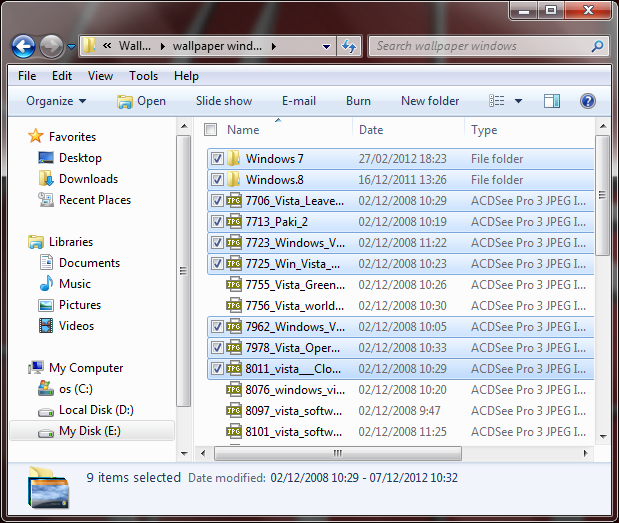Open the Help menu
This screenshot has height=523, width=619.
(x=186, y=75)
